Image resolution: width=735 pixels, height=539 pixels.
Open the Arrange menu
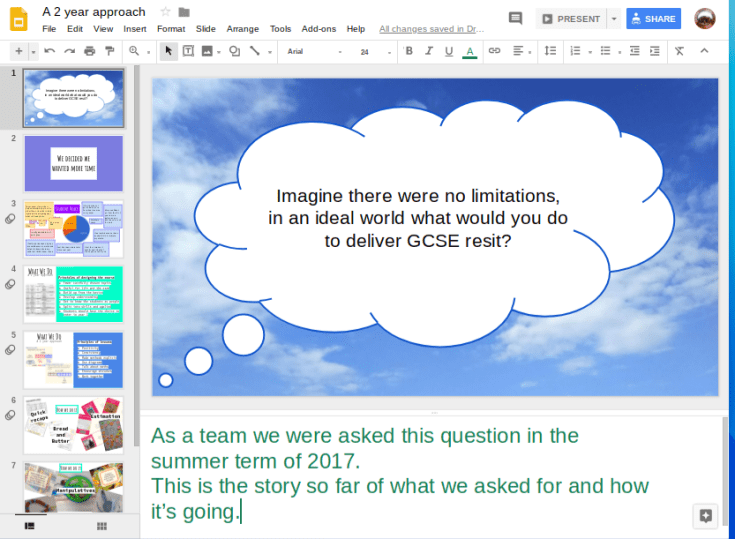tap(242, 29)
